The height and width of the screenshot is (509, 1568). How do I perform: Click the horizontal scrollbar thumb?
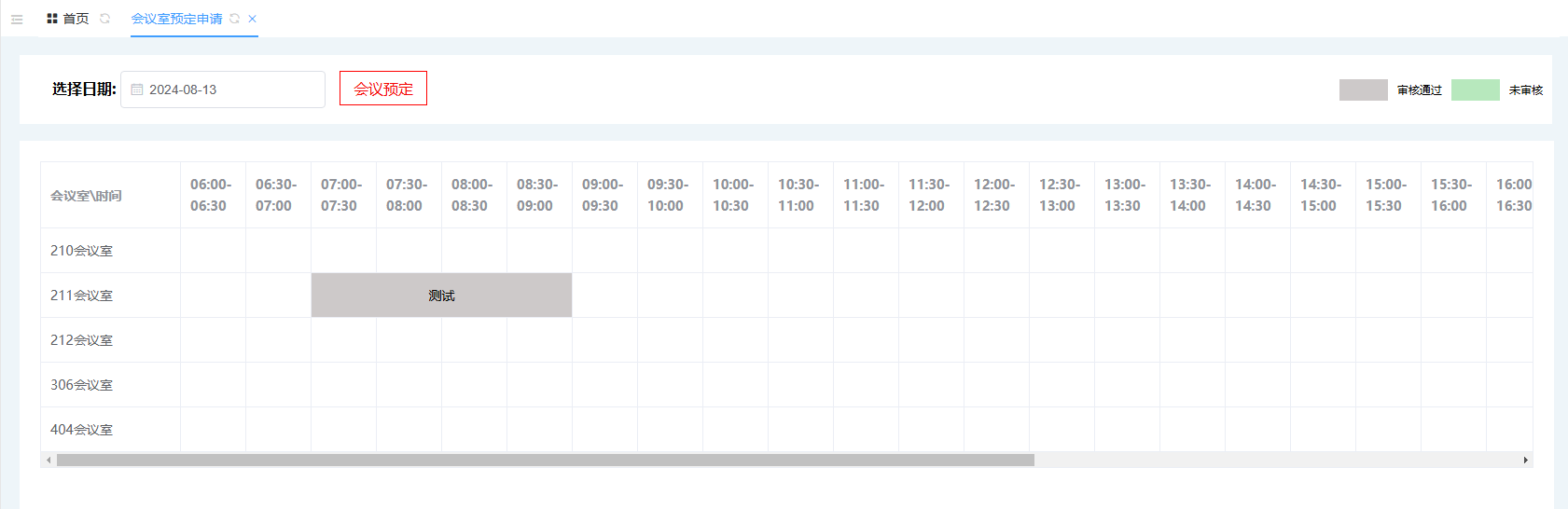[545, 460]
